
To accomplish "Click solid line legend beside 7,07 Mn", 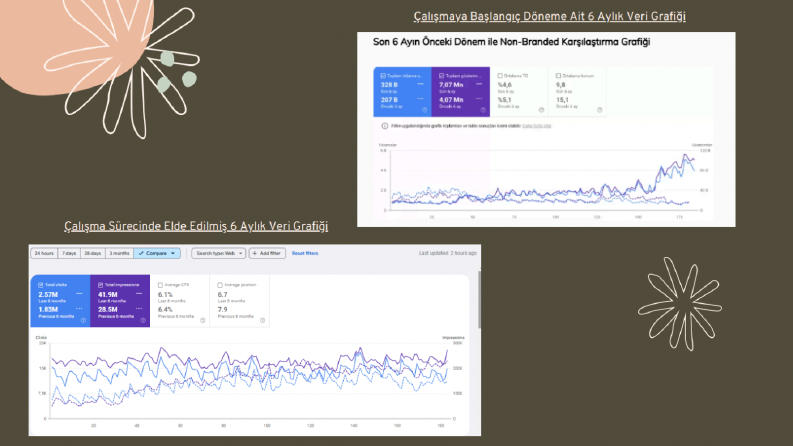I will pyautogui.click(x=479, y=84).
